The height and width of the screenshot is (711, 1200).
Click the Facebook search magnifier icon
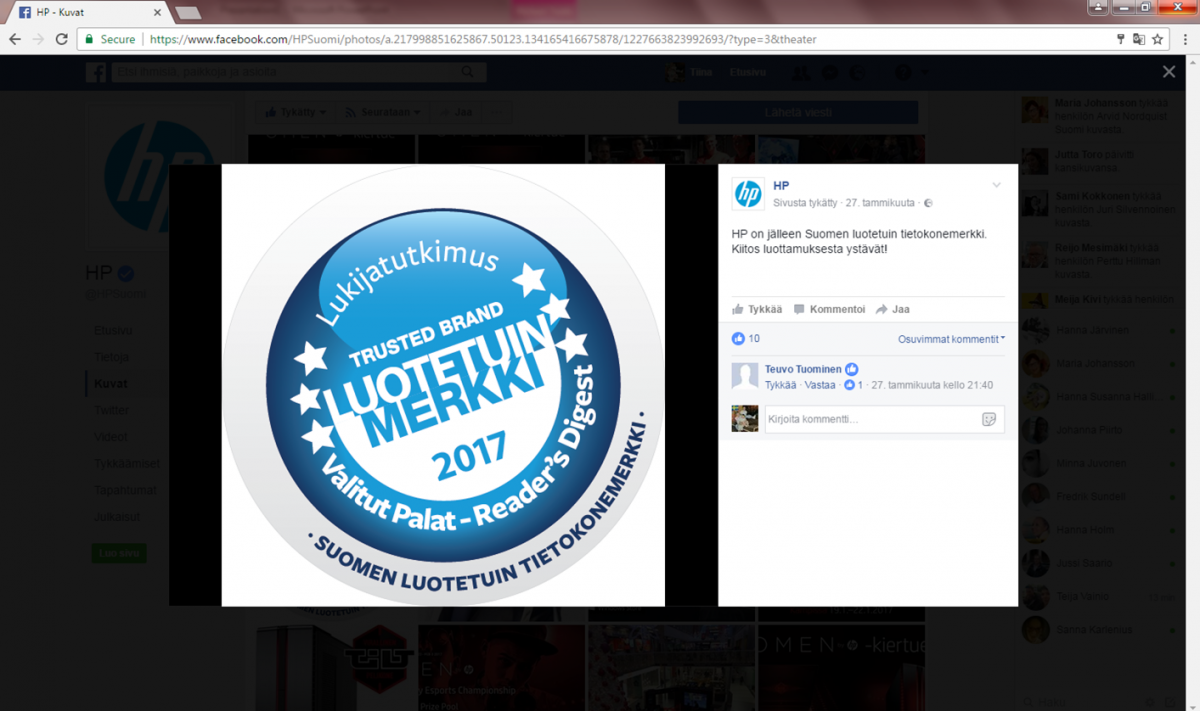coord(468,72)
